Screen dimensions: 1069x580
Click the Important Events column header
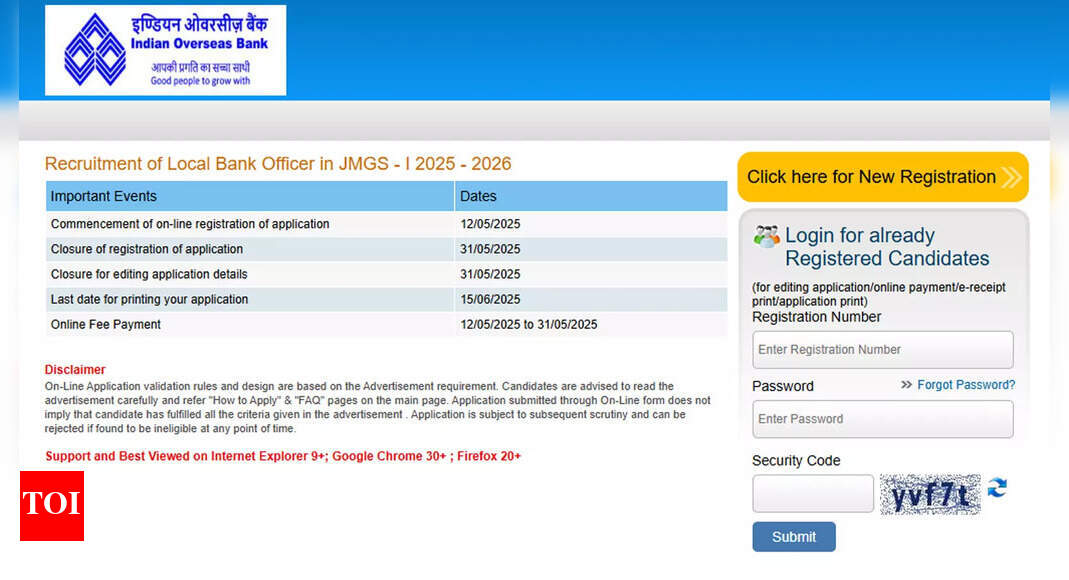pyautogui.click(x=250, y=196)
